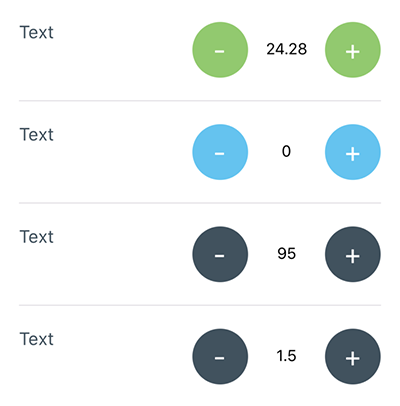400x406 pixels.
Task: Select the 0 value between blue buttons
Action: [286, 151]
